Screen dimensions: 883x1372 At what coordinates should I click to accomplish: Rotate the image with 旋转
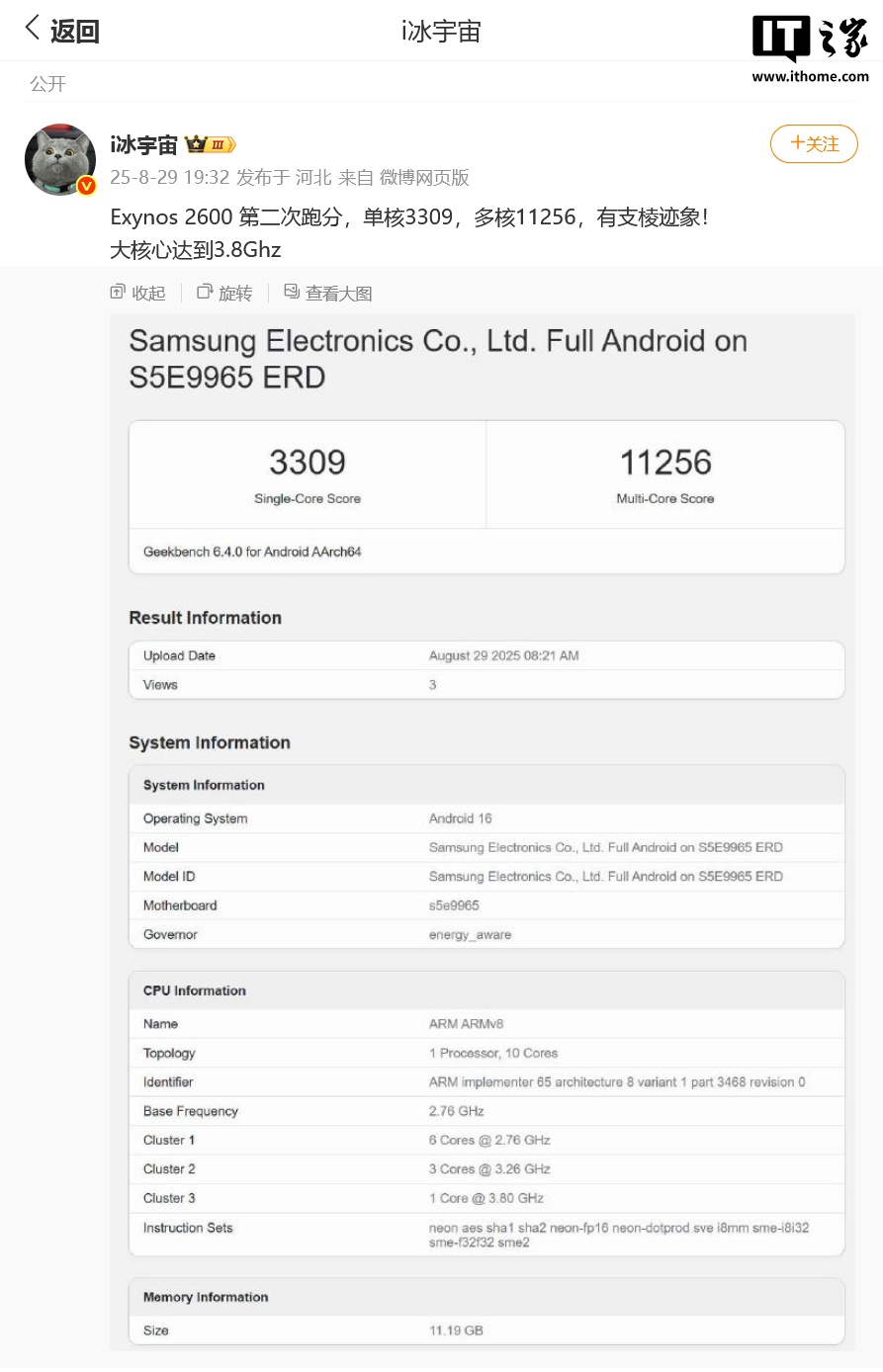[x=224, y=293]
